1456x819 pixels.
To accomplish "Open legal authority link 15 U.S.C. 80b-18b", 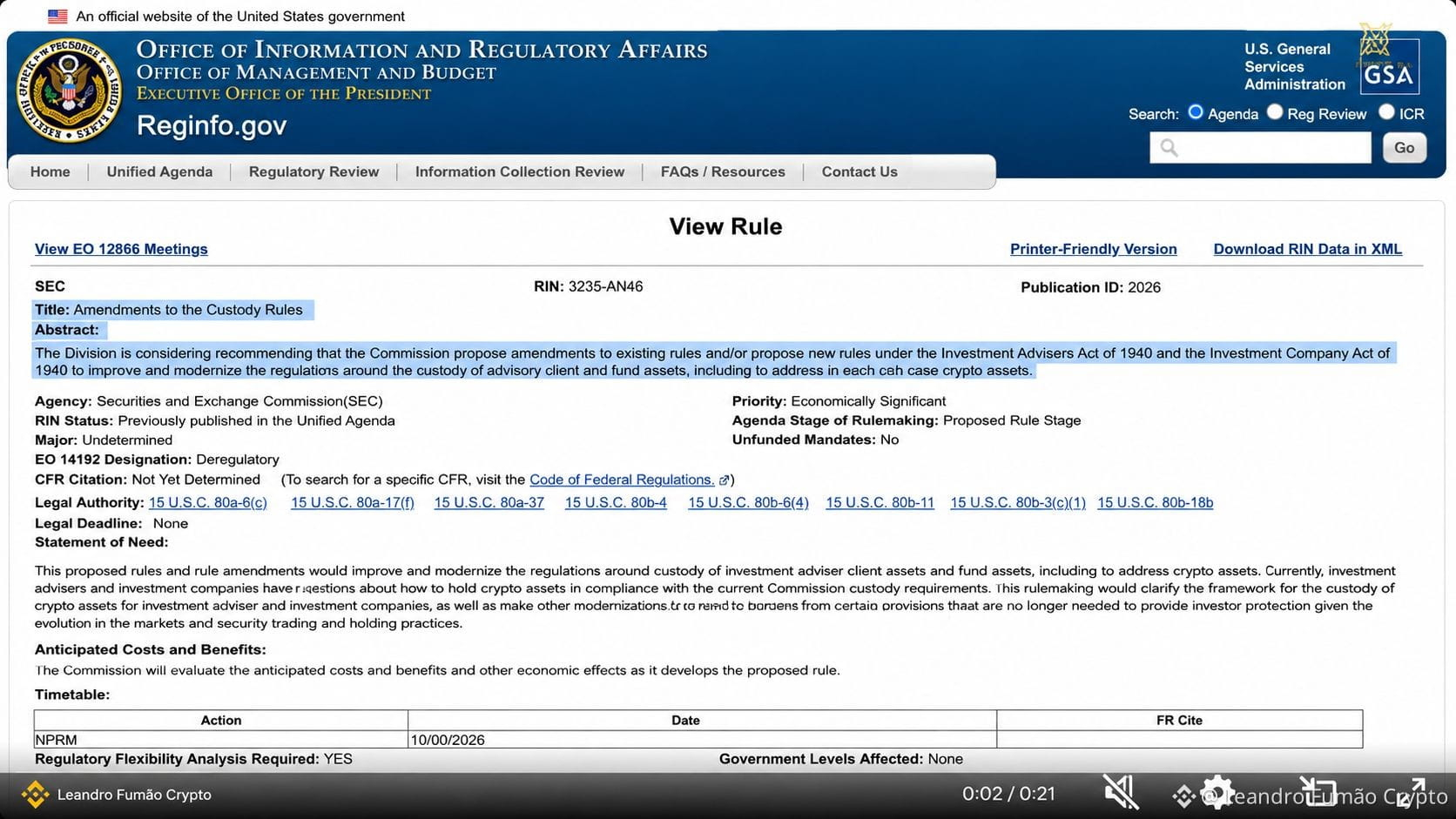I will pyautogui.click(x=1156, y=502).
